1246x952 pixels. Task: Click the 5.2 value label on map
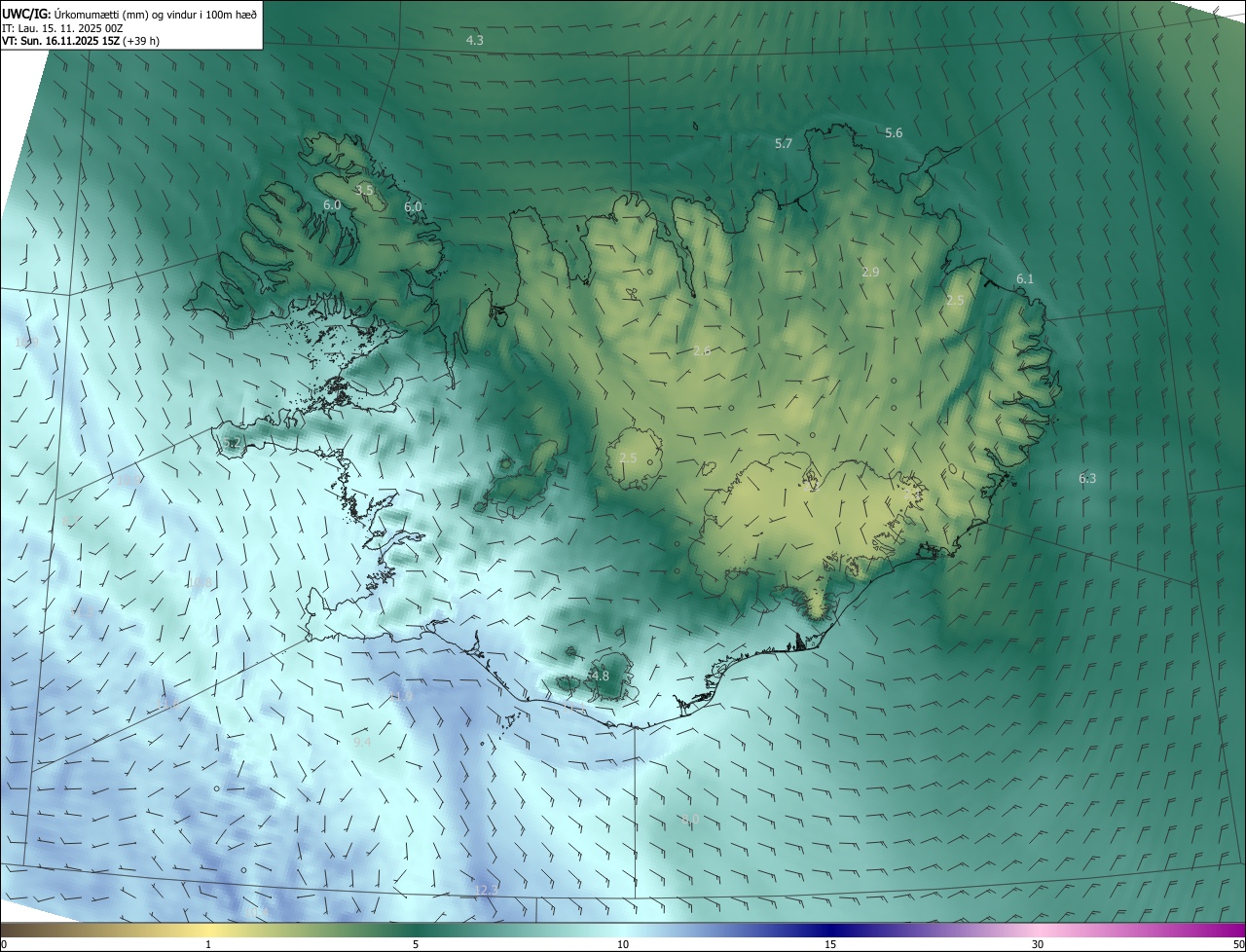click(231, 443)
